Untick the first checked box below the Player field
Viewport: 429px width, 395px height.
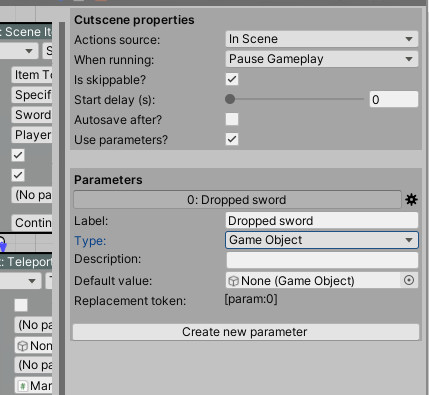click(18, 155)
